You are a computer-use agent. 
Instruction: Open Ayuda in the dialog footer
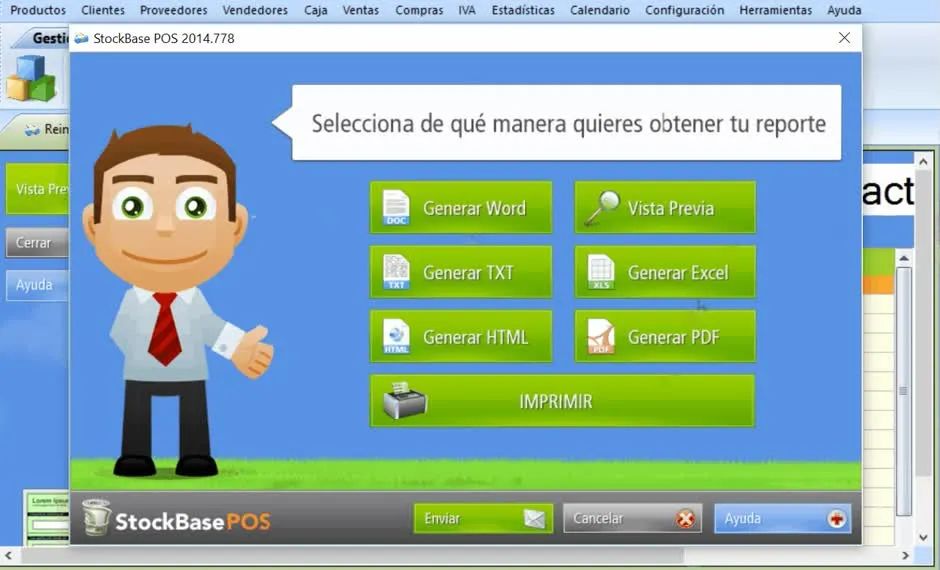pyautogui.click(x=782, y=518)
